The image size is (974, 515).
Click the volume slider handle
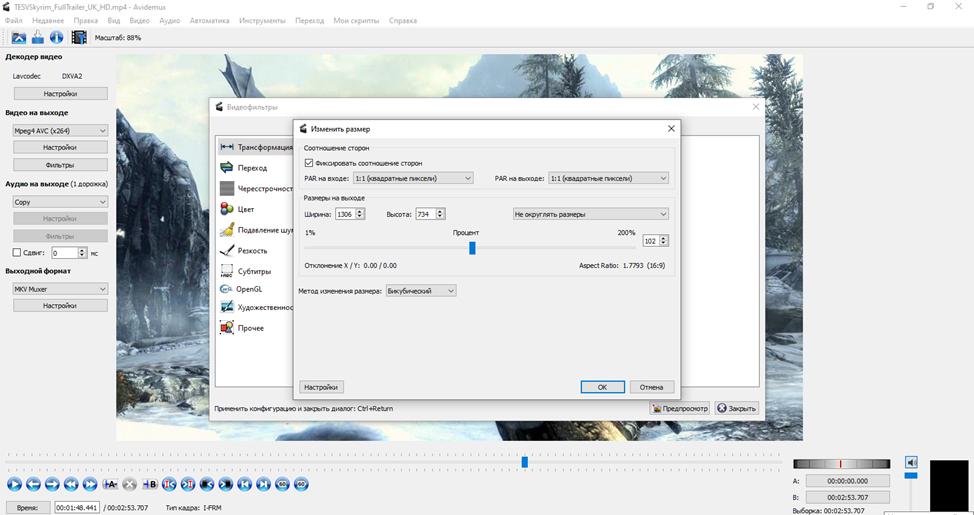(911, 475)
